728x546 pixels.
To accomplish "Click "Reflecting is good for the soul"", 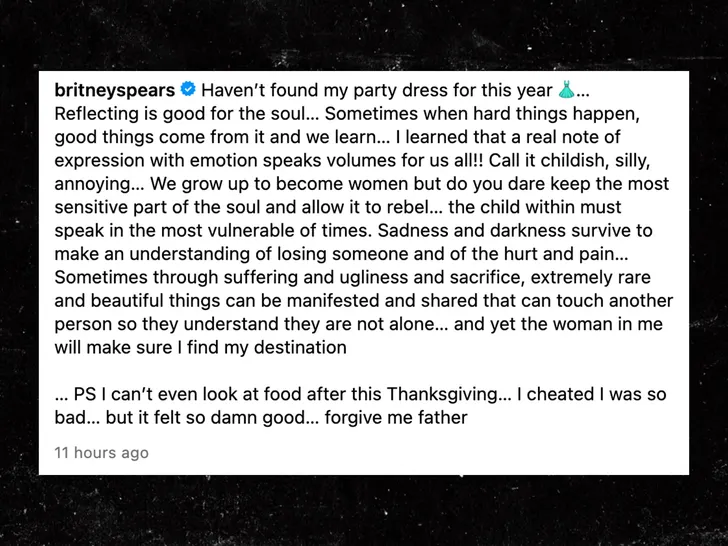I will [171, 115].
